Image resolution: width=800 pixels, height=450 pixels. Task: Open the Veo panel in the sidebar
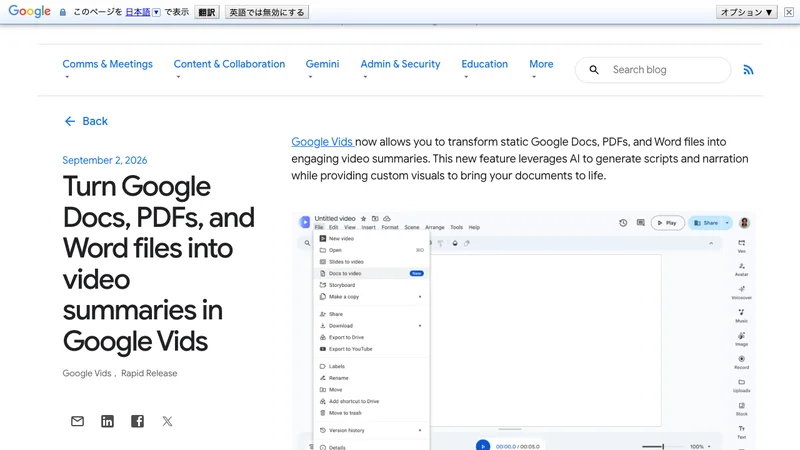[741, 246]
